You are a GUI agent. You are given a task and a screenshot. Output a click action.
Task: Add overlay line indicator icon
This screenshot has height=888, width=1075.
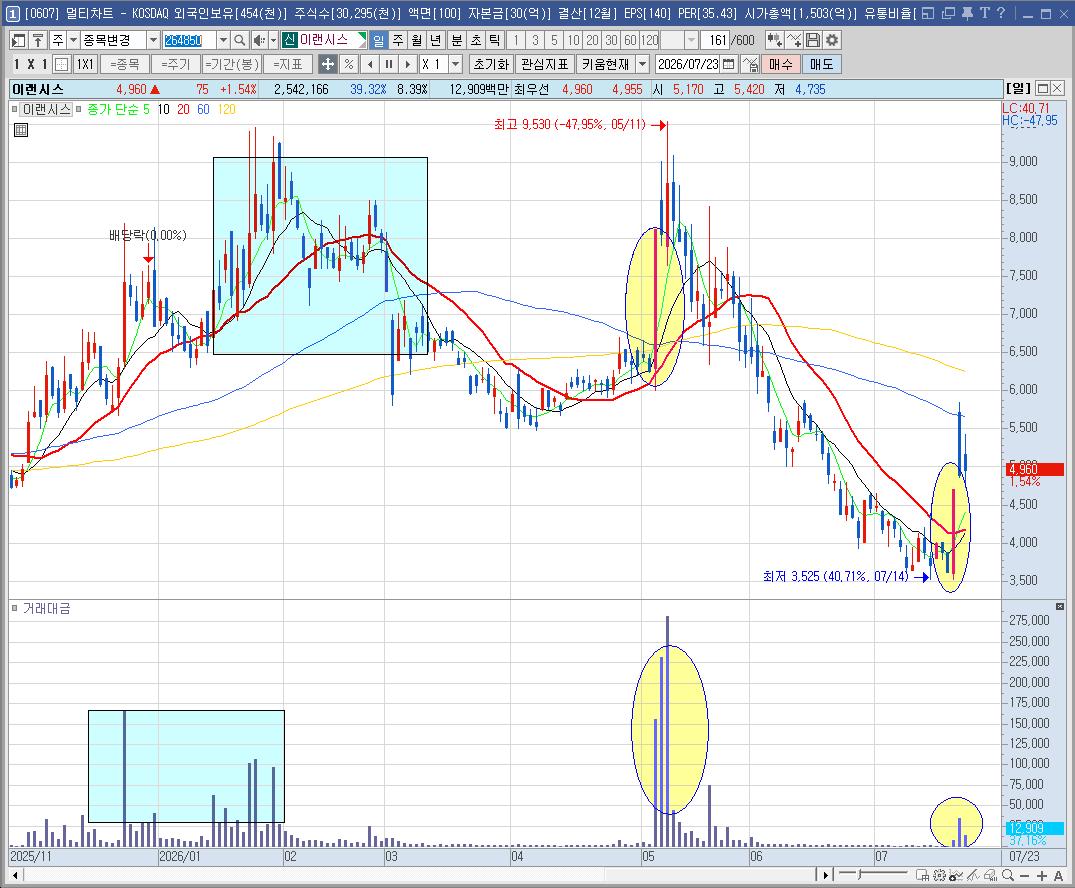(x=794, y=40)
